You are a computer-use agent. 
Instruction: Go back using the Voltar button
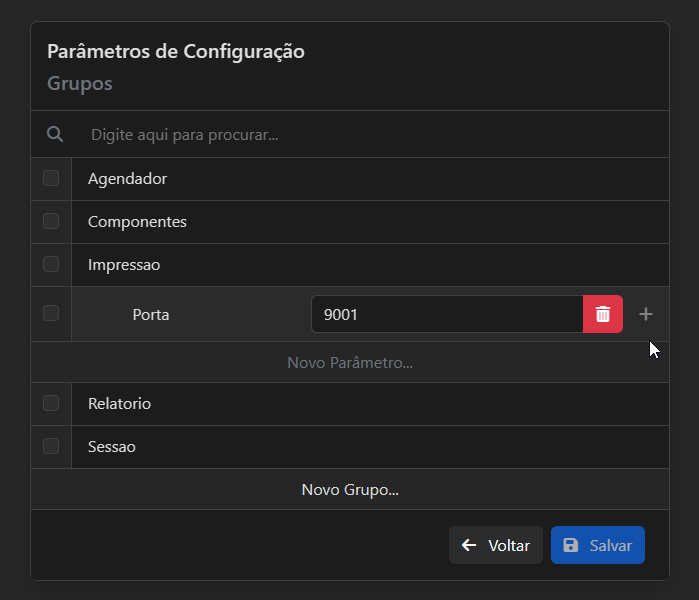[496, 545]
